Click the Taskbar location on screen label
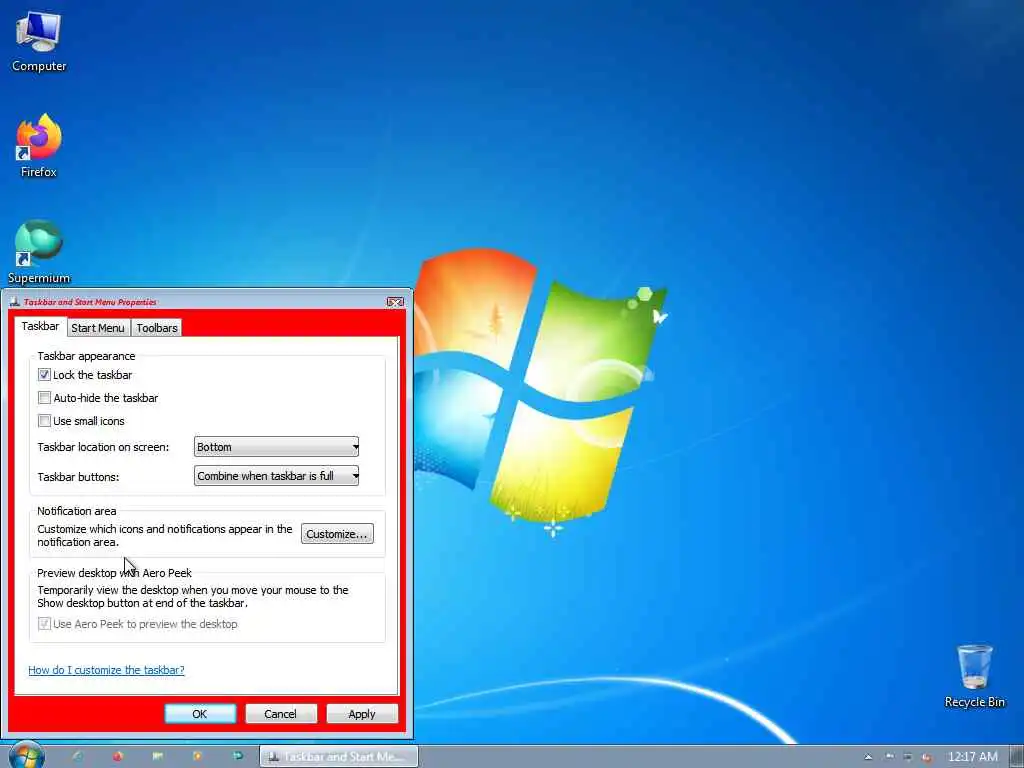The image size is (1024, 768). [103, 447]
